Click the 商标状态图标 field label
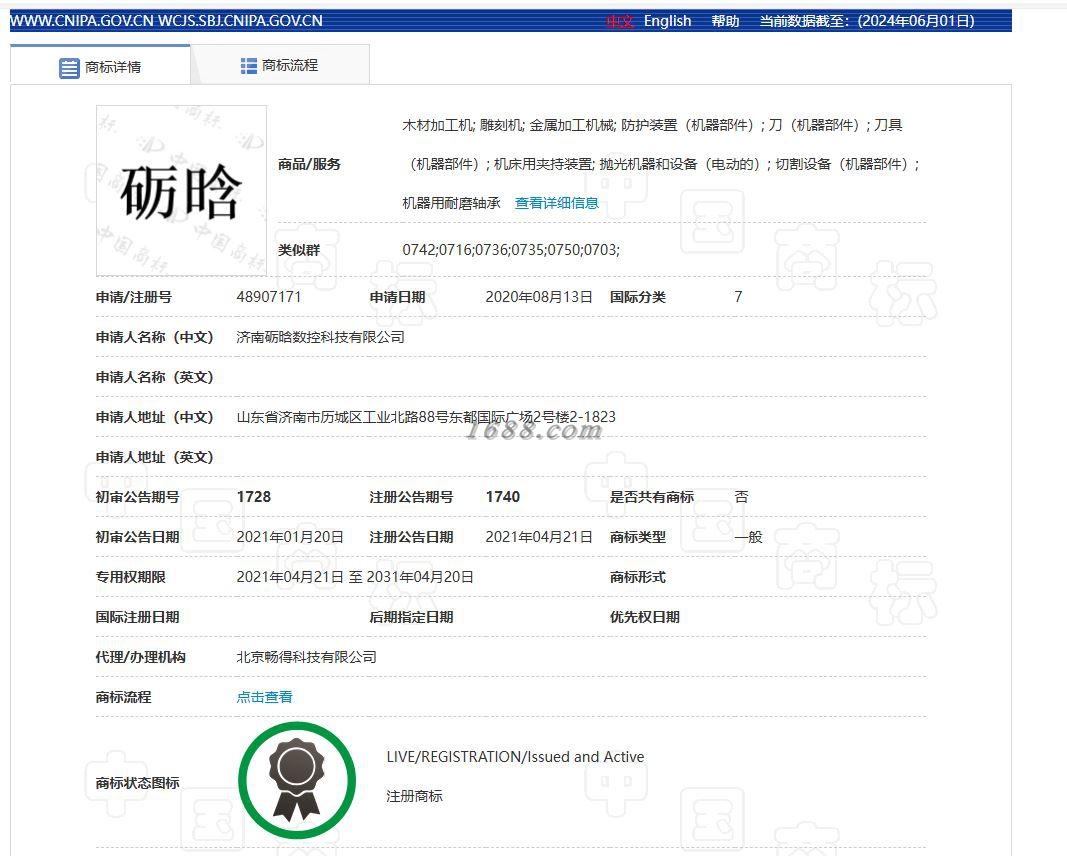This screenshot has height=856, width=1067. [x=137, y=783]
